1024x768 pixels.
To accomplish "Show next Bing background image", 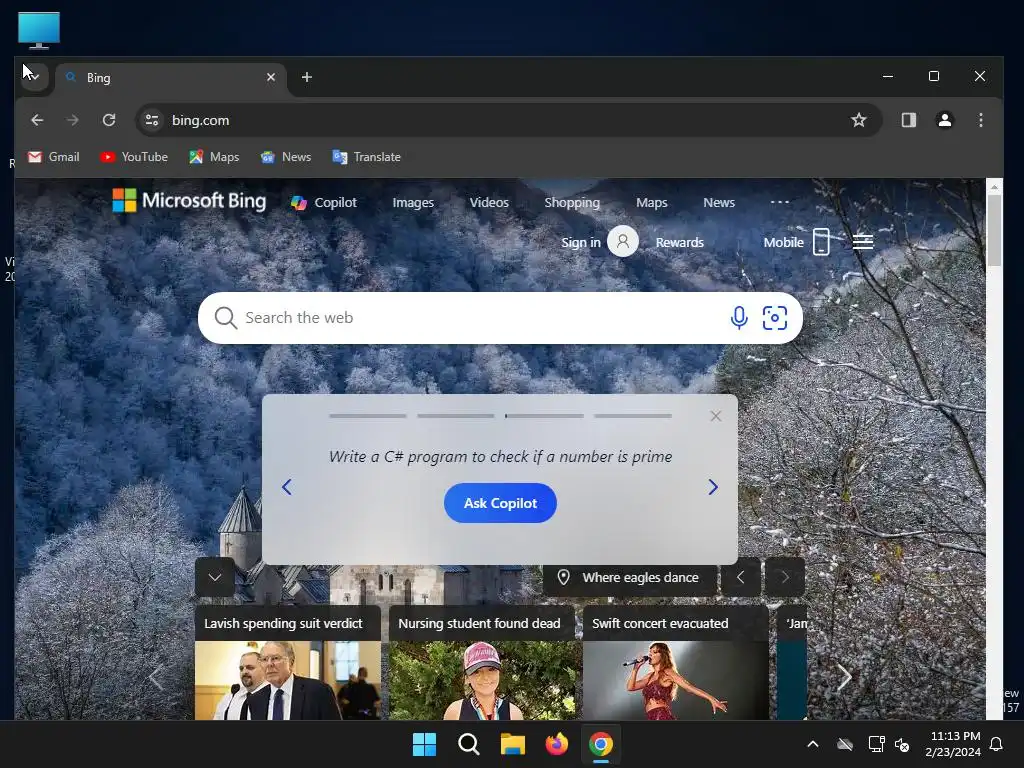I will [785, 577].
